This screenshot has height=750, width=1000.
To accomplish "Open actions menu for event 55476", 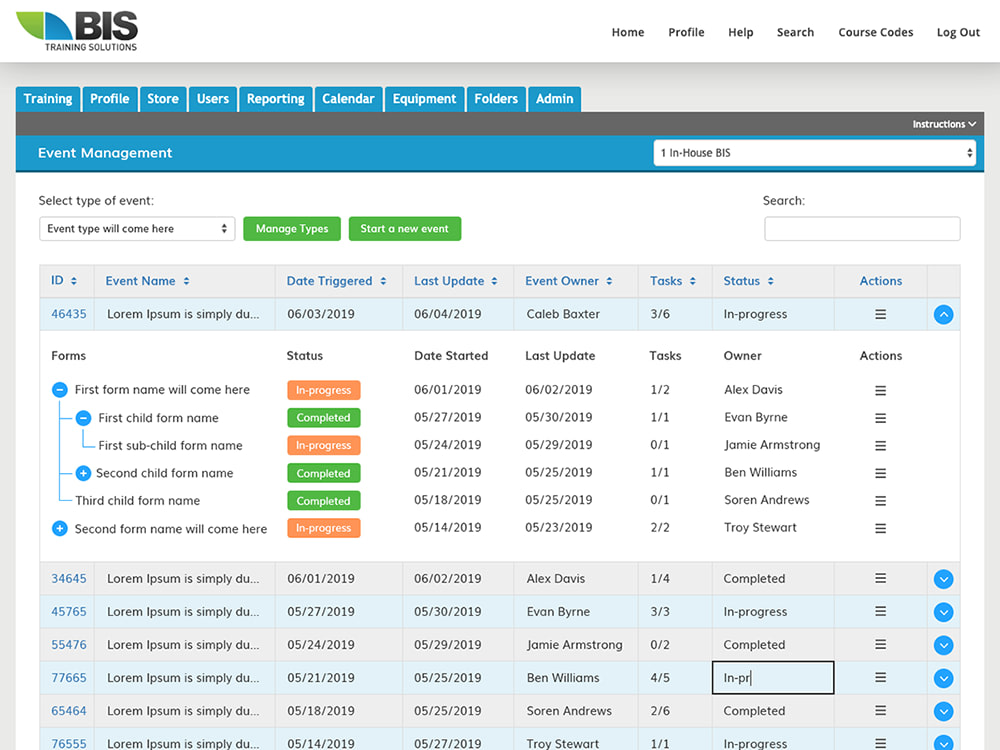I will [880, 645].
